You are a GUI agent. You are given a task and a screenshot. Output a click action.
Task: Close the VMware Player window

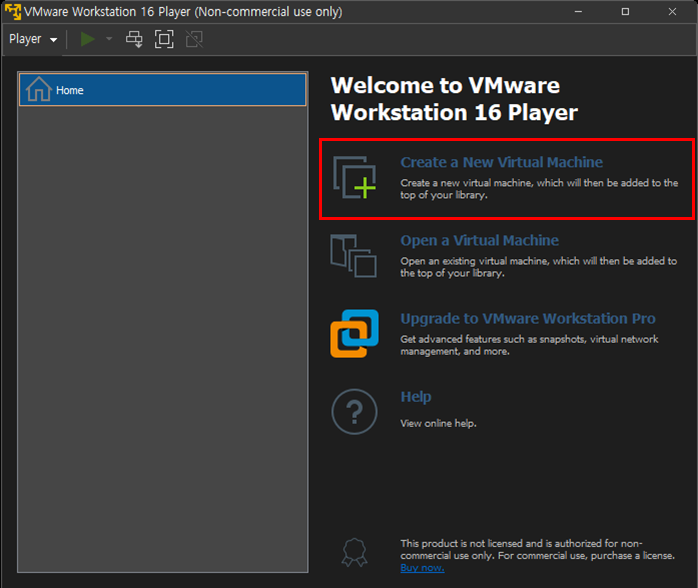click(x=672, y=12)
